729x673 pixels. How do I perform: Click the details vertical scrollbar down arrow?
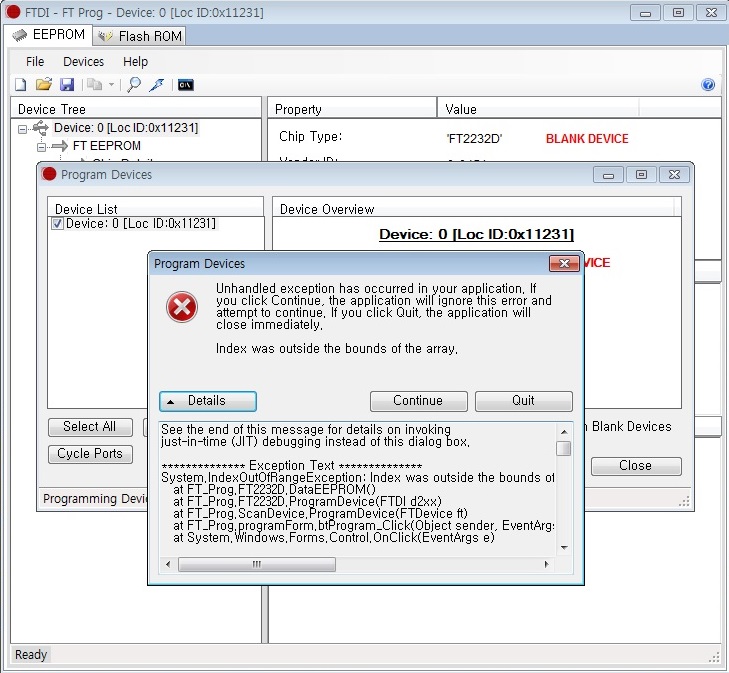tap(564, 548)
